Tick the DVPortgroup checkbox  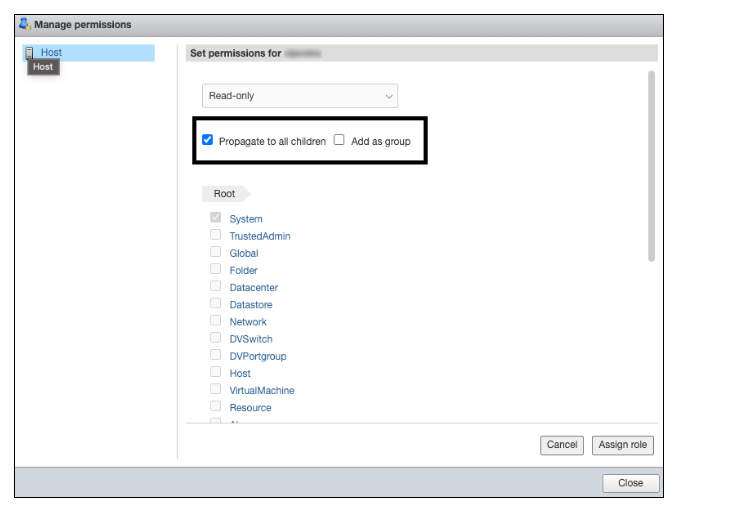tap(215, 355)
